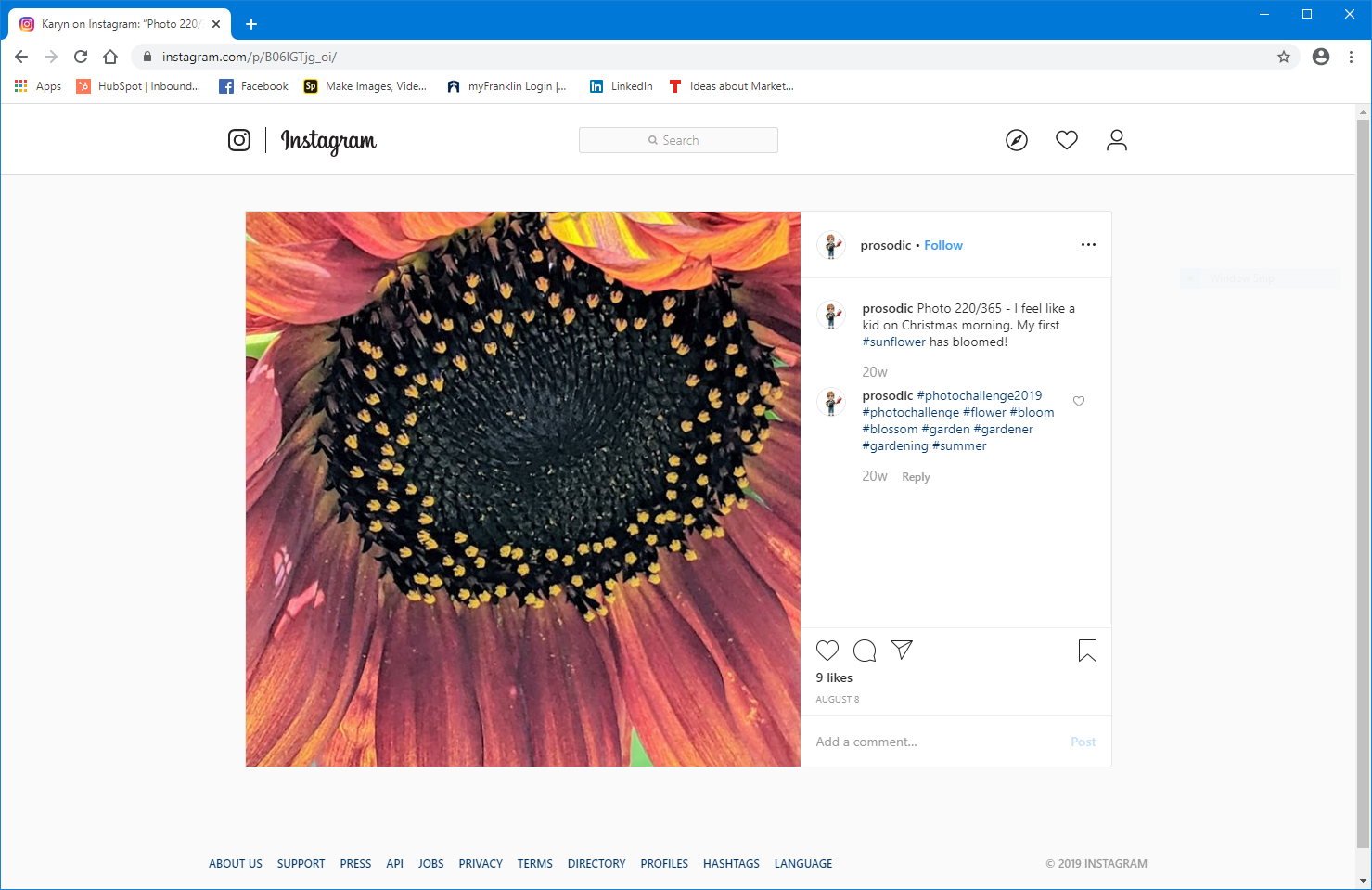Screen dimensions: 1372x890
Task: Open the Profile person icon
Action: 1117,140
